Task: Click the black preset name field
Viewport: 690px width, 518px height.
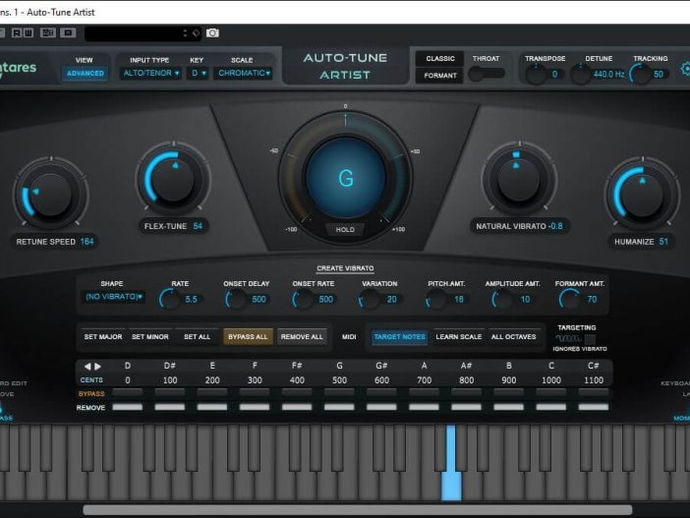Action: pos(132,33)
